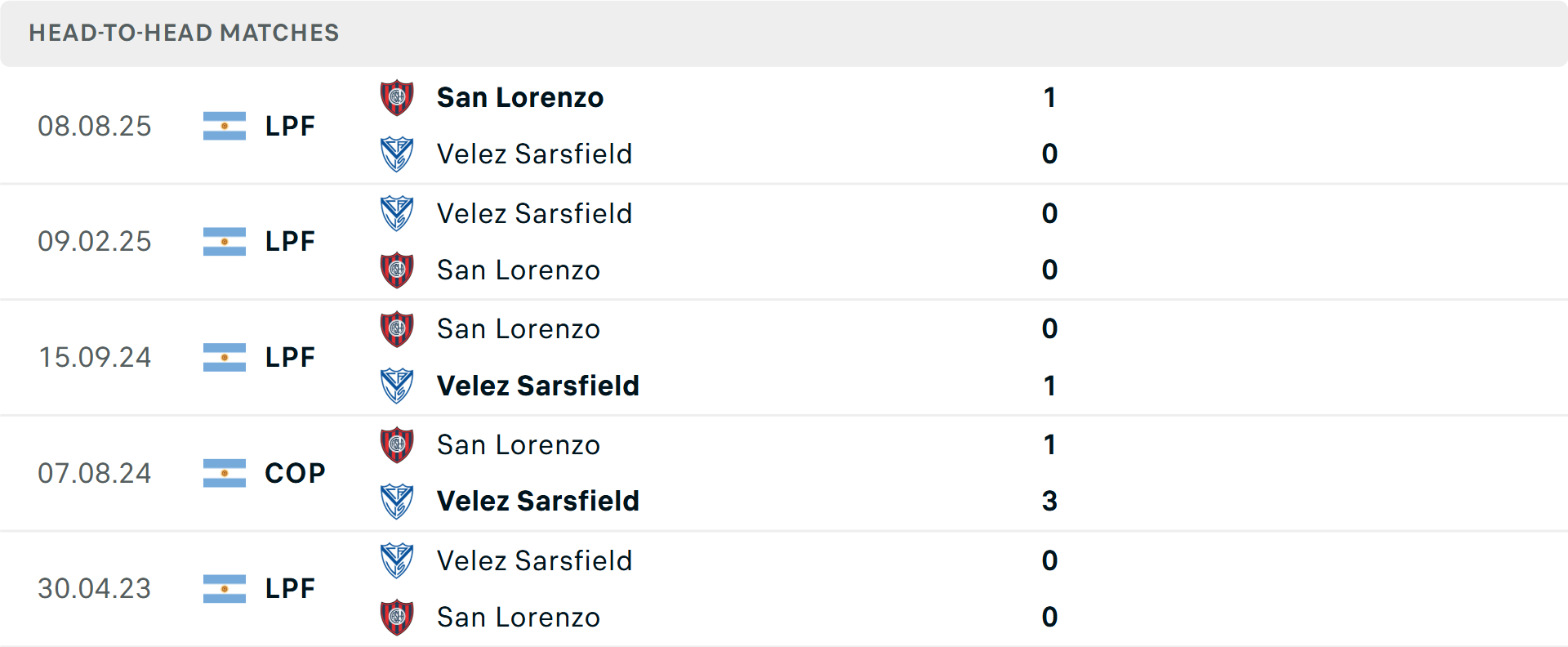
Task: Open Velez Sarsfield team name in the 09.02.25 row
Action: click(x=535, y=213)
